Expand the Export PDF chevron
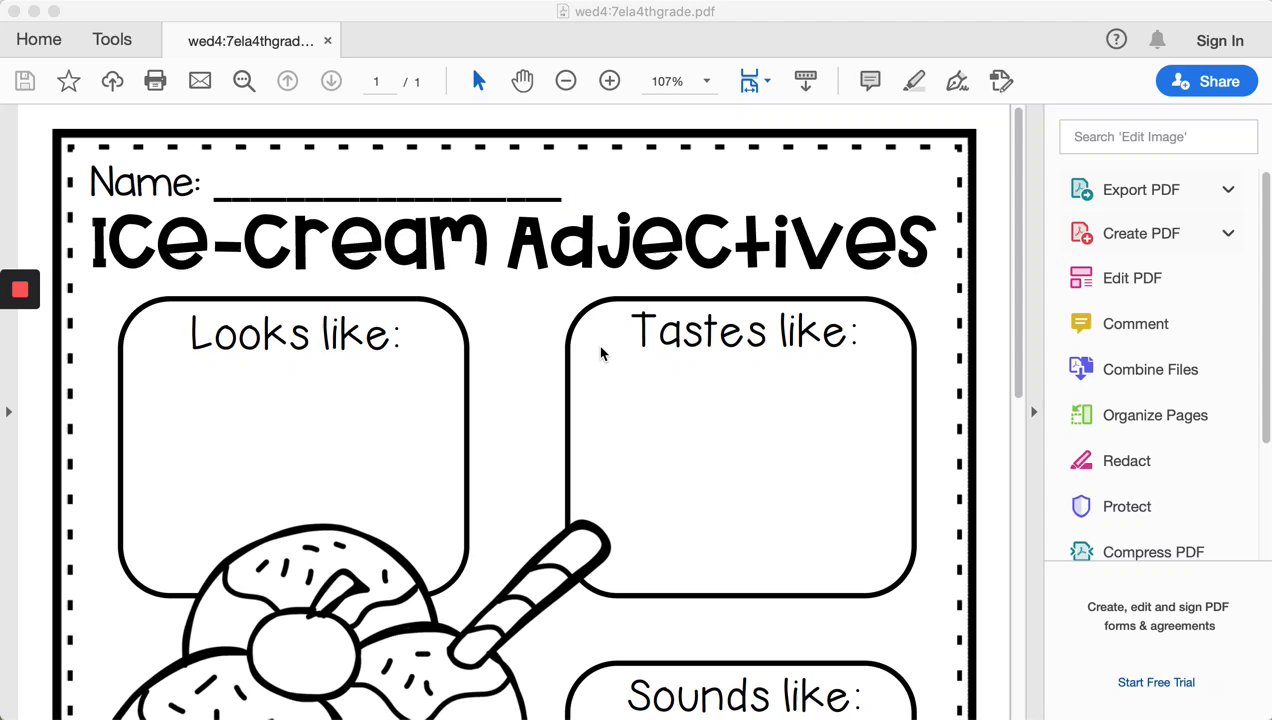Viewport: 1272px width, 720px height. [1228, 190]
